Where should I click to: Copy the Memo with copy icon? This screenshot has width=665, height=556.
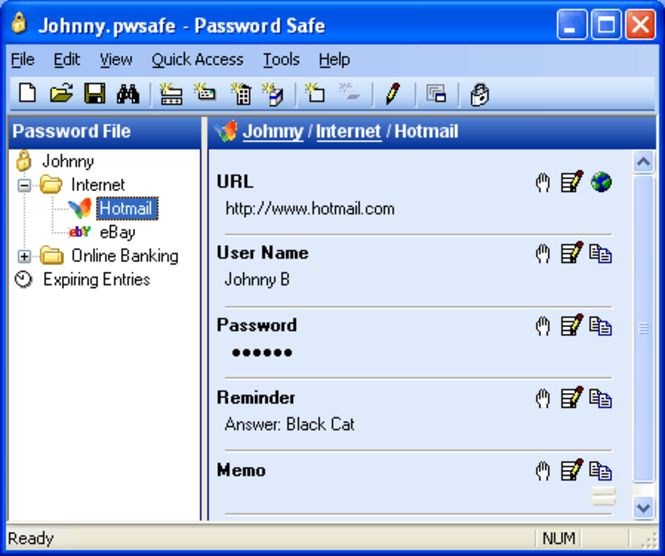601,470
